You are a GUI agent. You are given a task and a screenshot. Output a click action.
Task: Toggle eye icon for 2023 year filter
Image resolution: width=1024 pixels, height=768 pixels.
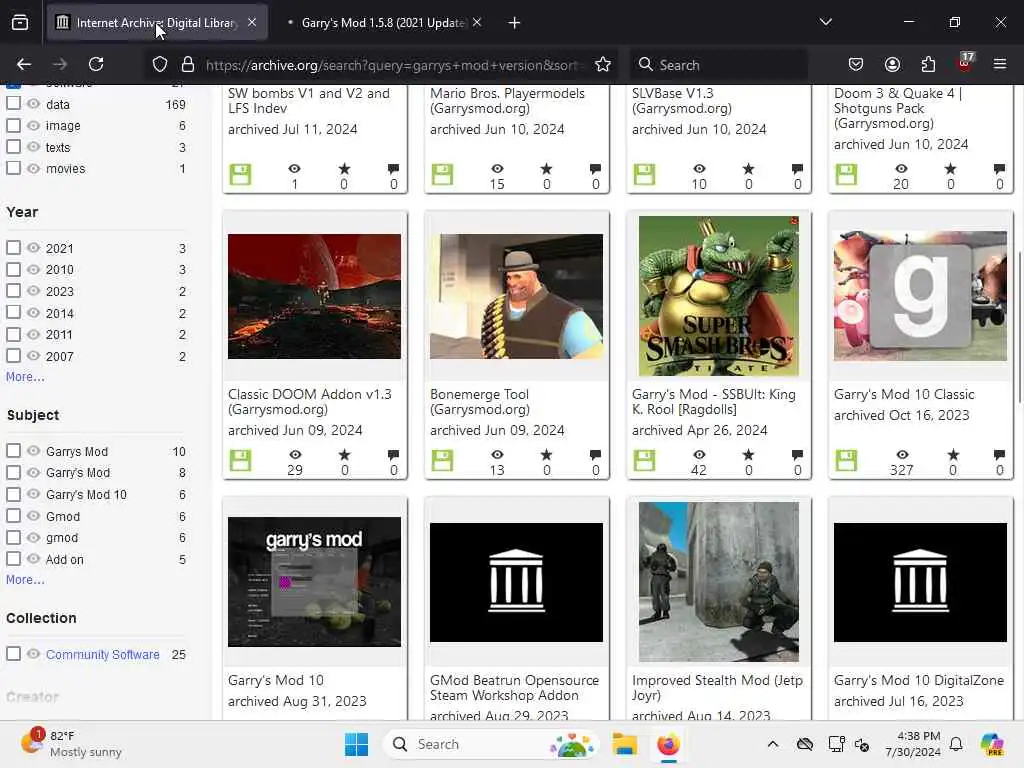pyautogui.click(x=33, y=291)
